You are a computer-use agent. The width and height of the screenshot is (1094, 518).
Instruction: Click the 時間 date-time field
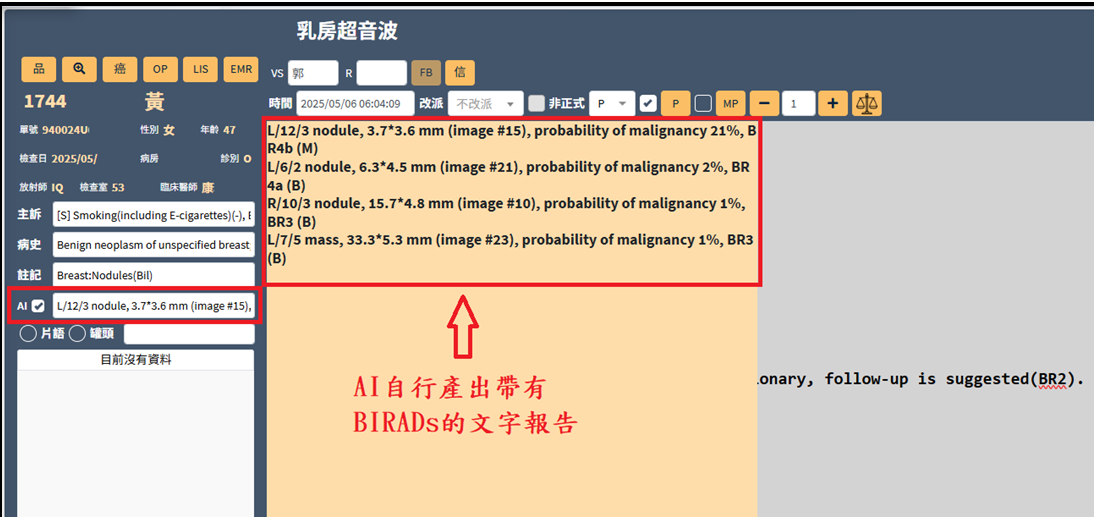coord(355,103)
